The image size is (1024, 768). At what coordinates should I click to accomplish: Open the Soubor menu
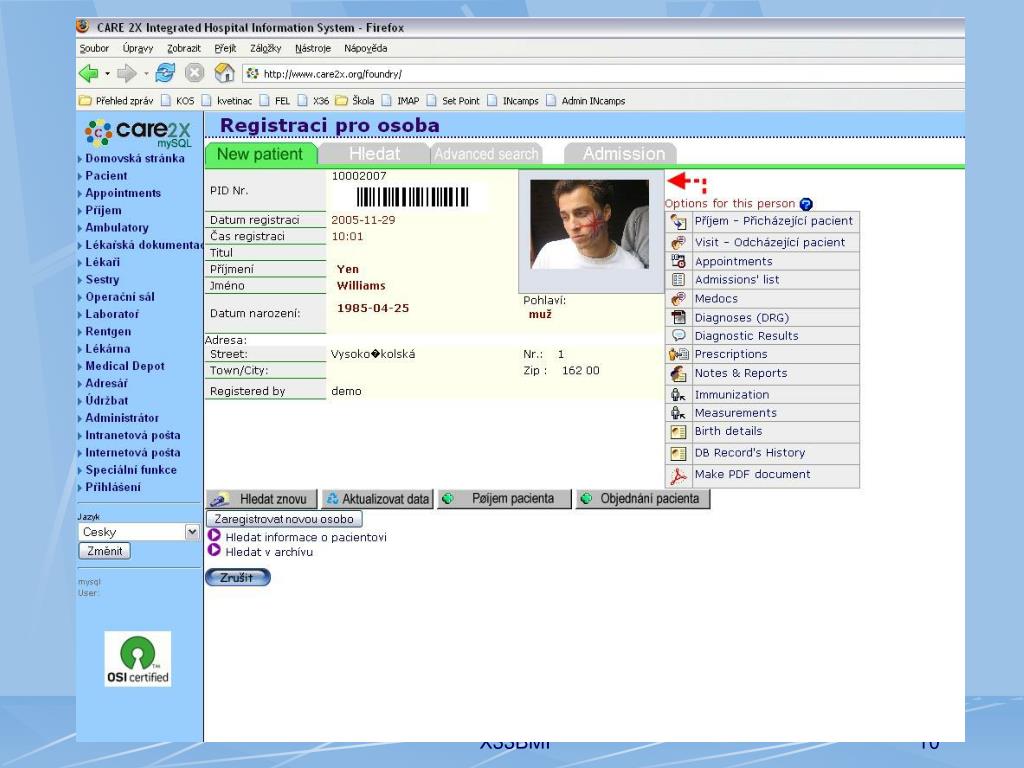[x=94, y=48]
